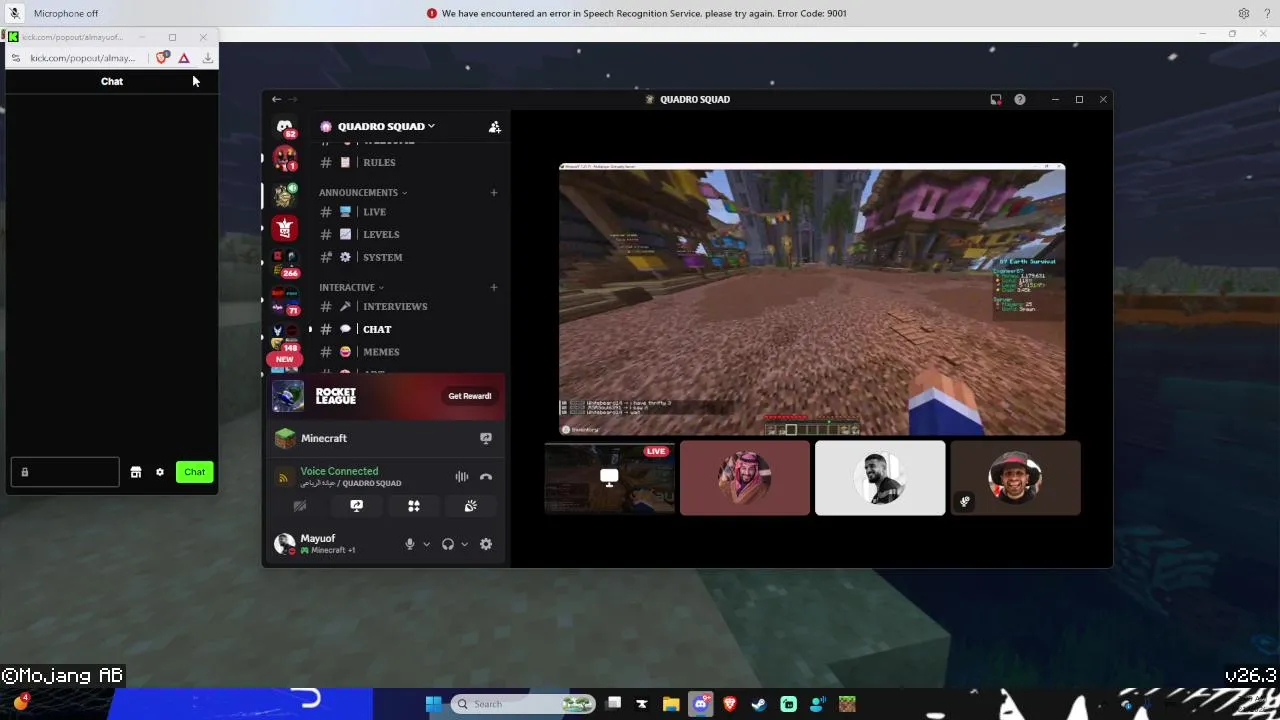The image size is (1280, 720).
Task: Open downloads icon in Kick popout window
Action: click(x=208, y=58)
